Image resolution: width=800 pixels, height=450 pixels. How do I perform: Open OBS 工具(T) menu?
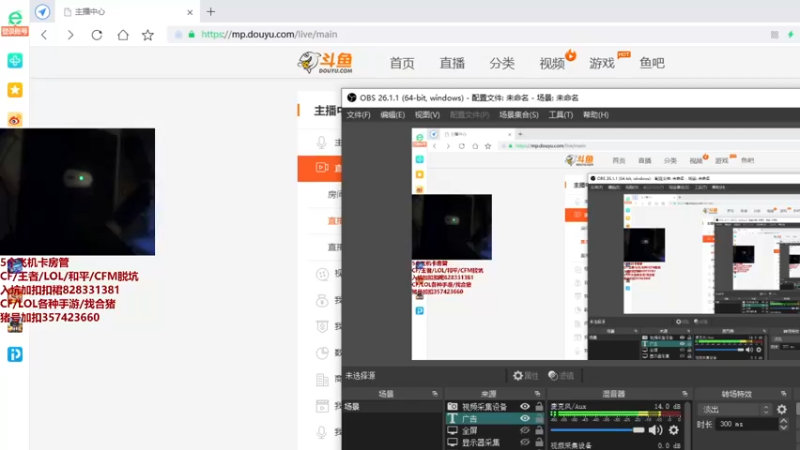561,115
